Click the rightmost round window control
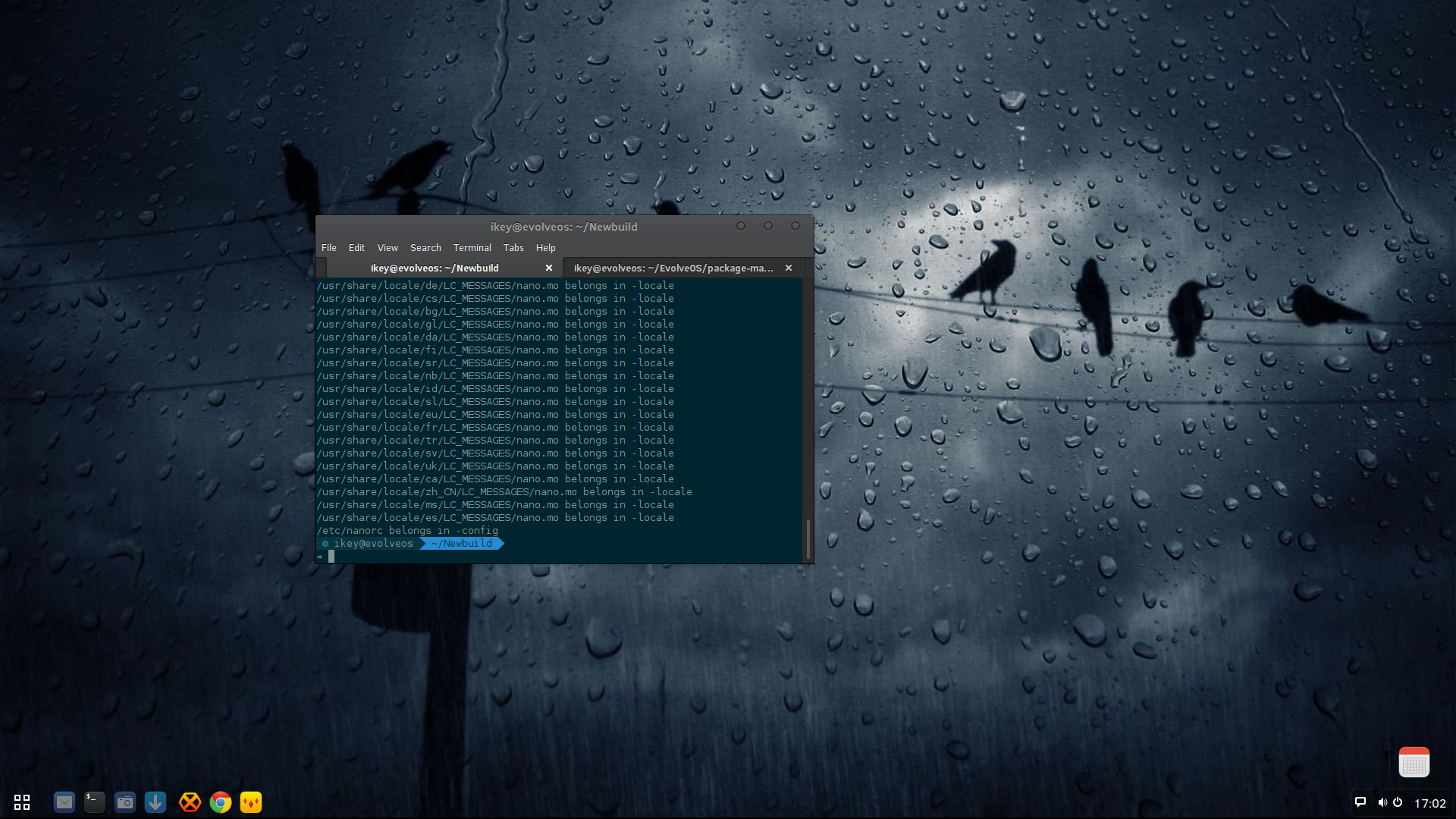1456x819 pixels. tap(795, 226)
